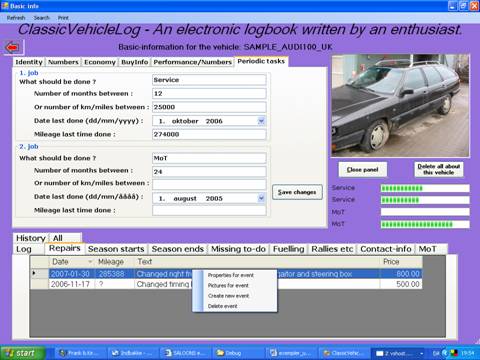
Task: Sort by the Date column header
Action: 72,262
